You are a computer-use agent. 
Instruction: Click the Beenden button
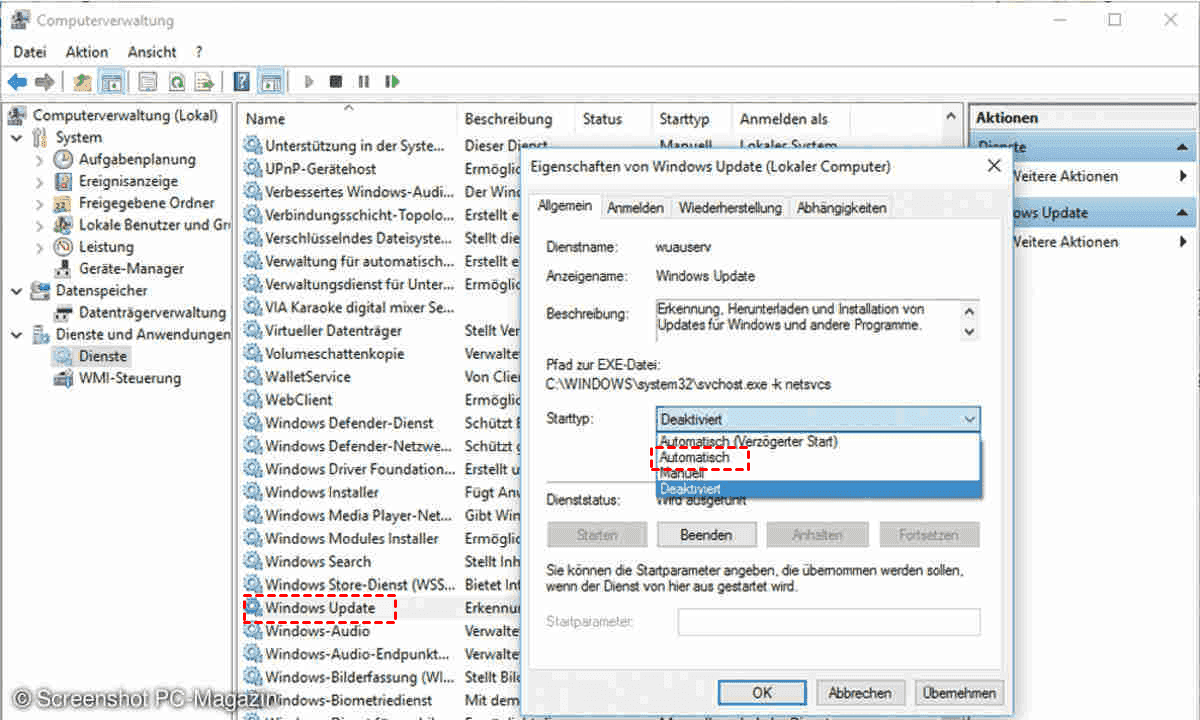706,535
